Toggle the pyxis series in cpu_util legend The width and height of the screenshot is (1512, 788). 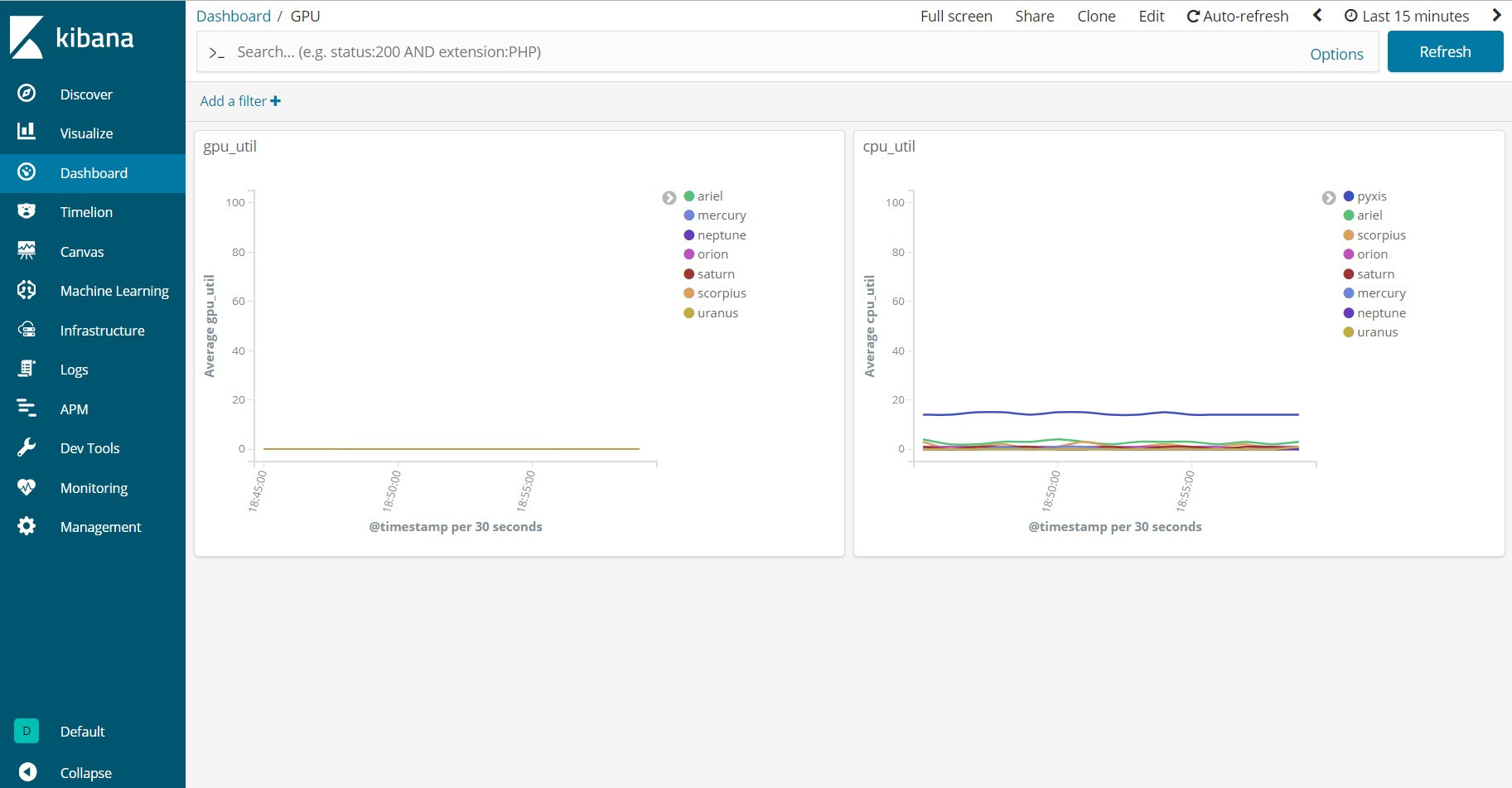pyautogui.click(x=1371, y=196)
